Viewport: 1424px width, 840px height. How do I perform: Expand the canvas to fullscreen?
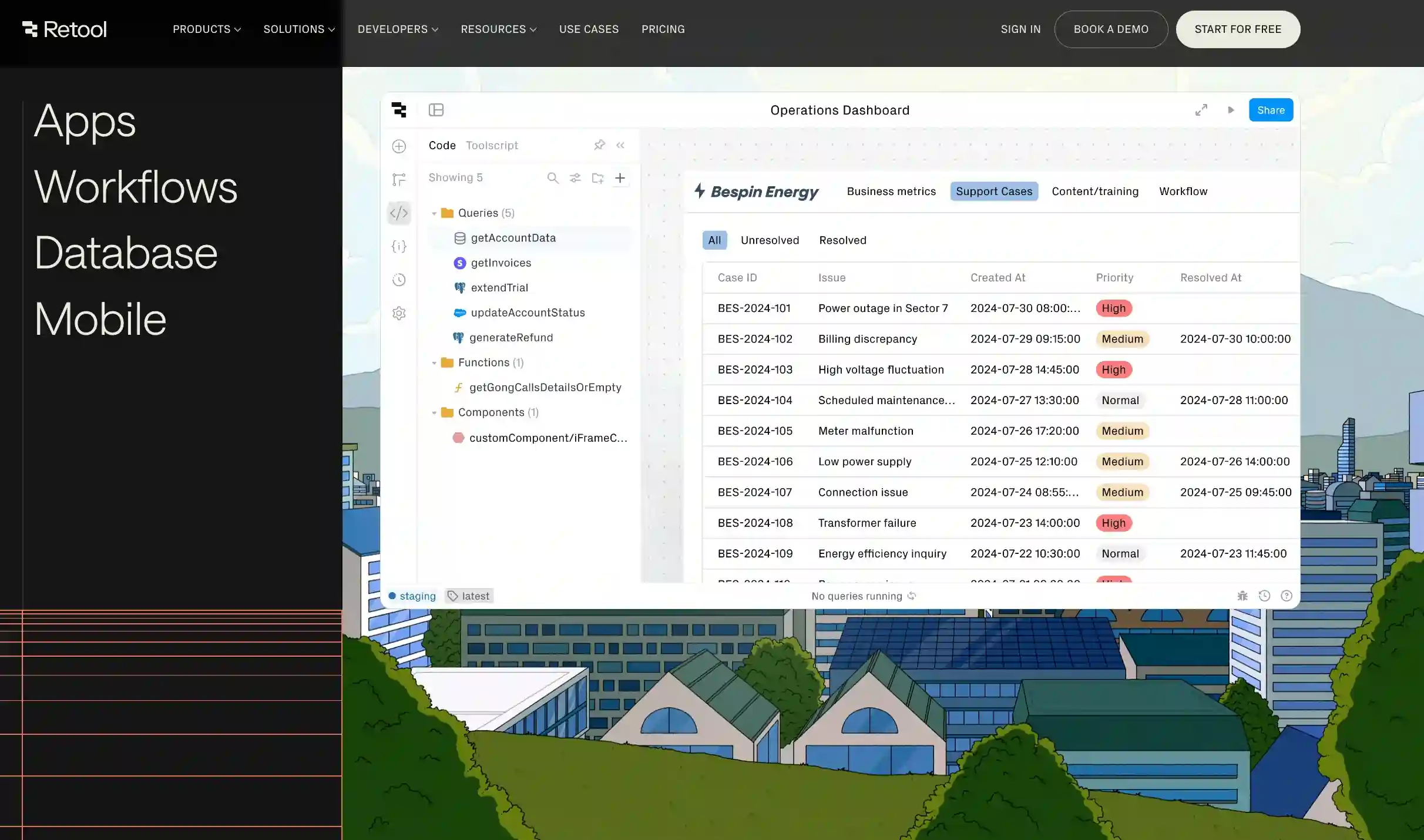(1201, 110)
